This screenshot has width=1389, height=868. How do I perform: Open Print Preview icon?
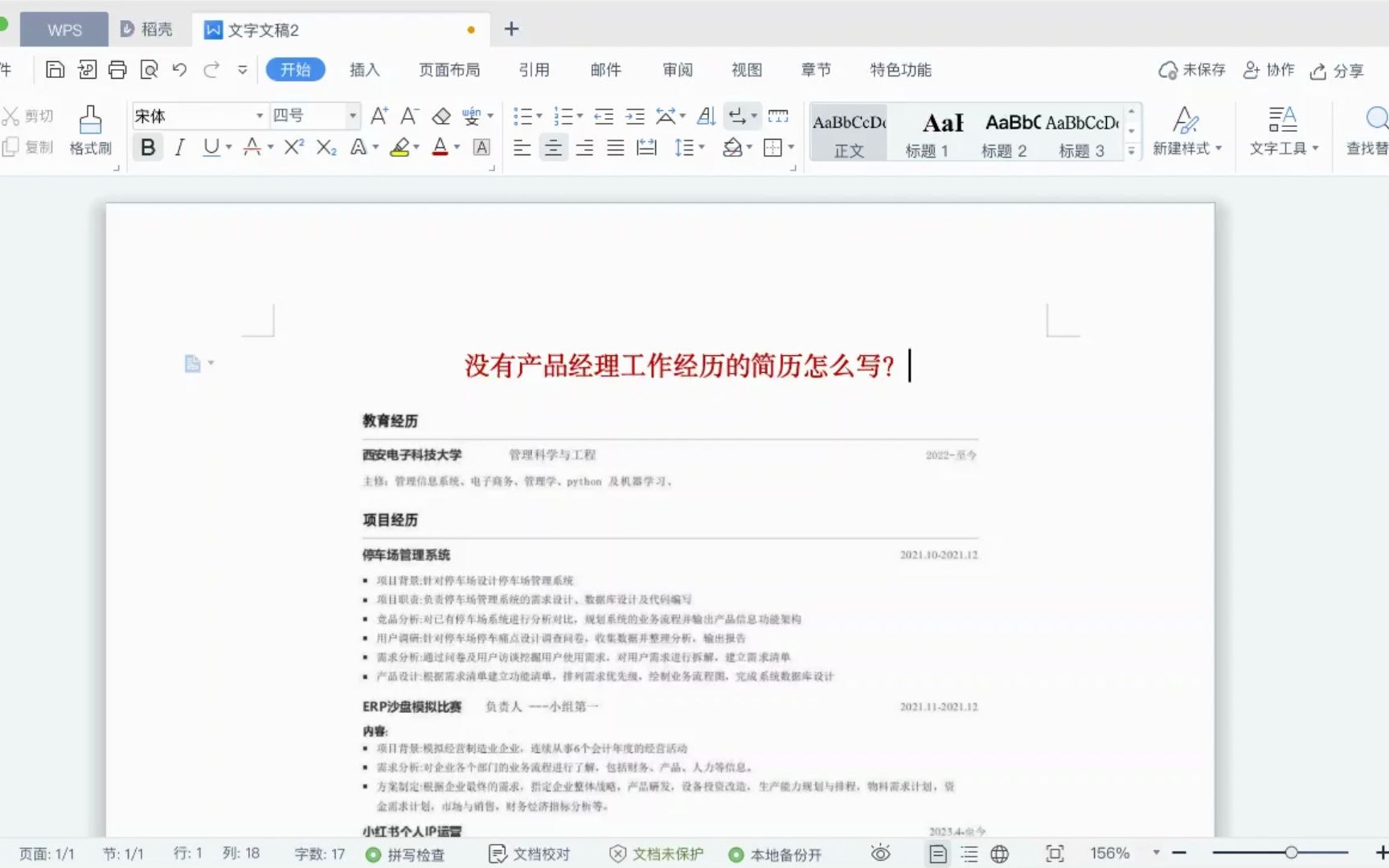click(149, 70)
